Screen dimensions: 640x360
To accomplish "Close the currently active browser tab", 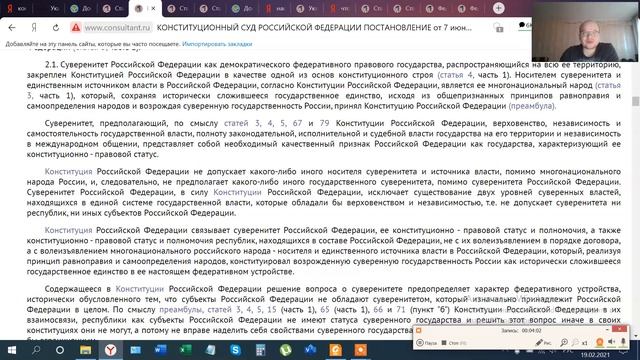I will pyautogui.click(x=153, y=9).
